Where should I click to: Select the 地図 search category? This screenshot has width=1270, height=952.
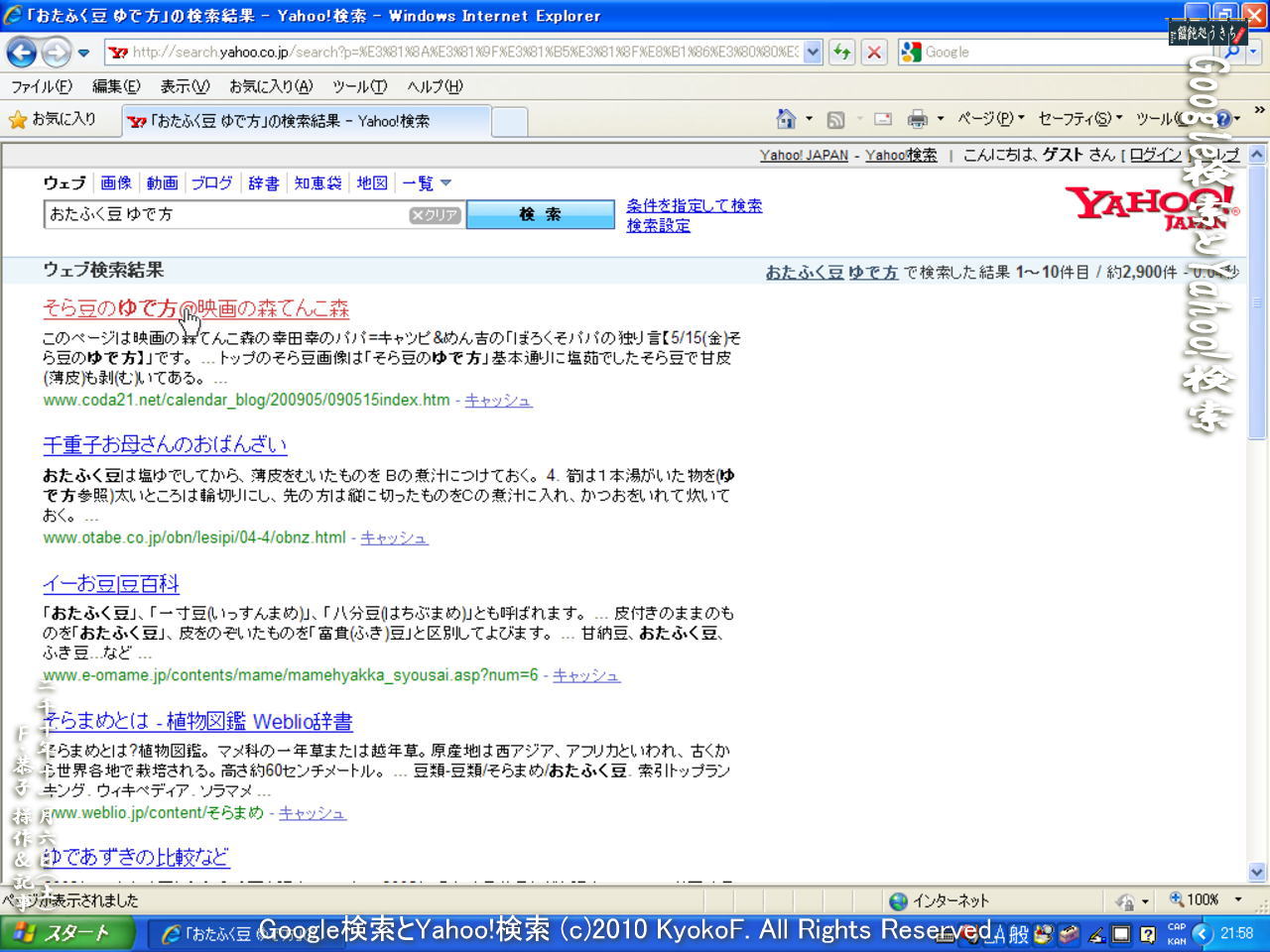coord(372,182)
